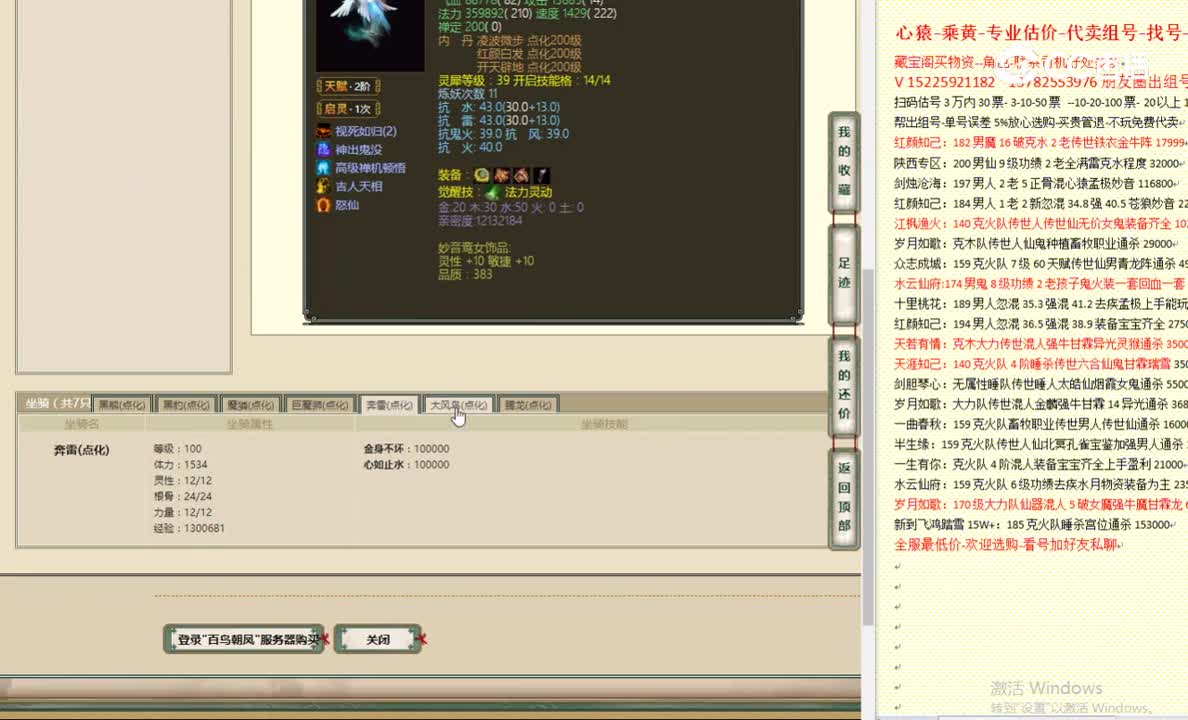Click document line 新到飞鸿踏雪15W+

point(1035,524)
